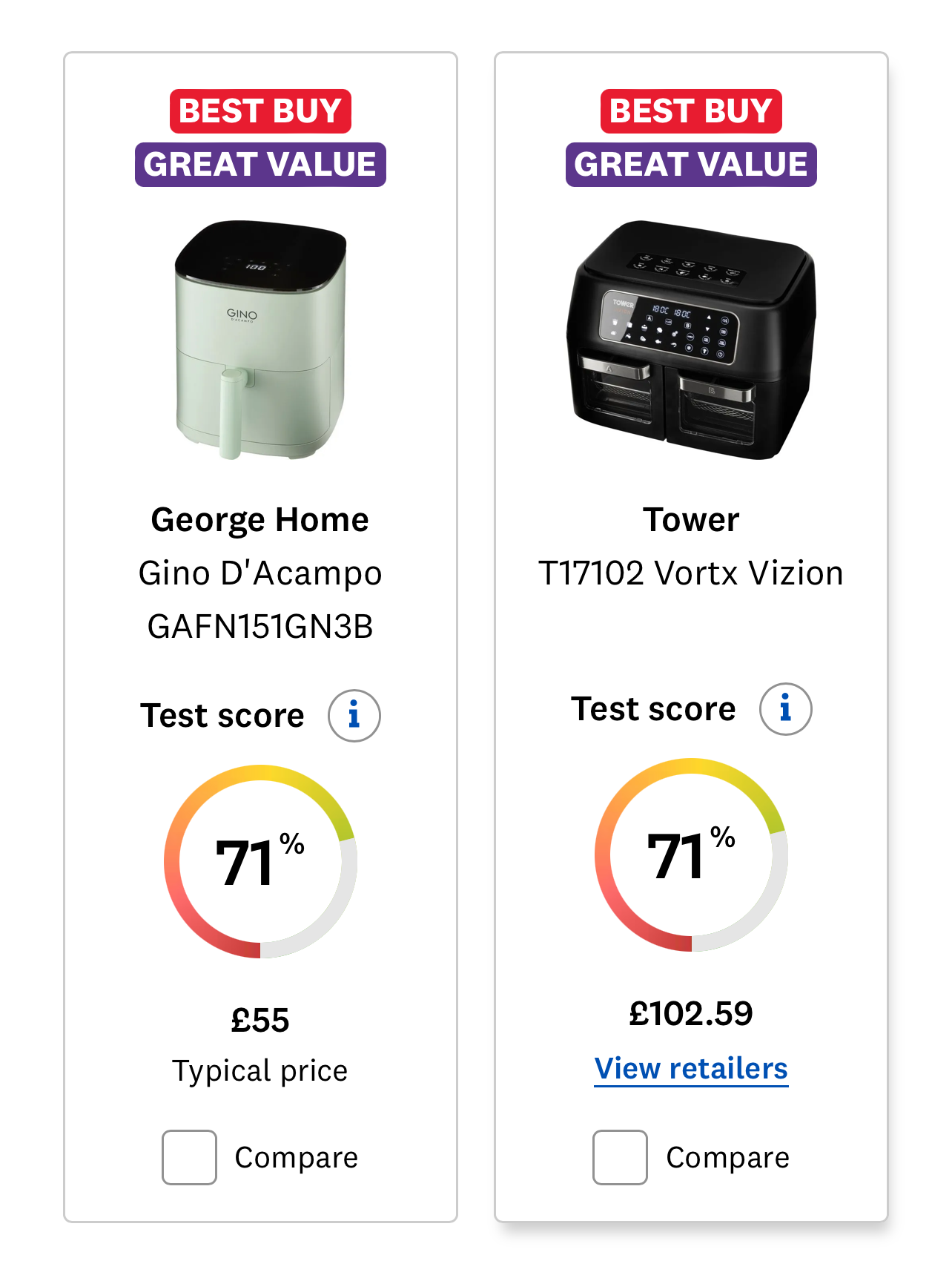Click the 71% score gauge for George Home
Viewport: 952px width, 1281px height.
click(x=260, y=861)
